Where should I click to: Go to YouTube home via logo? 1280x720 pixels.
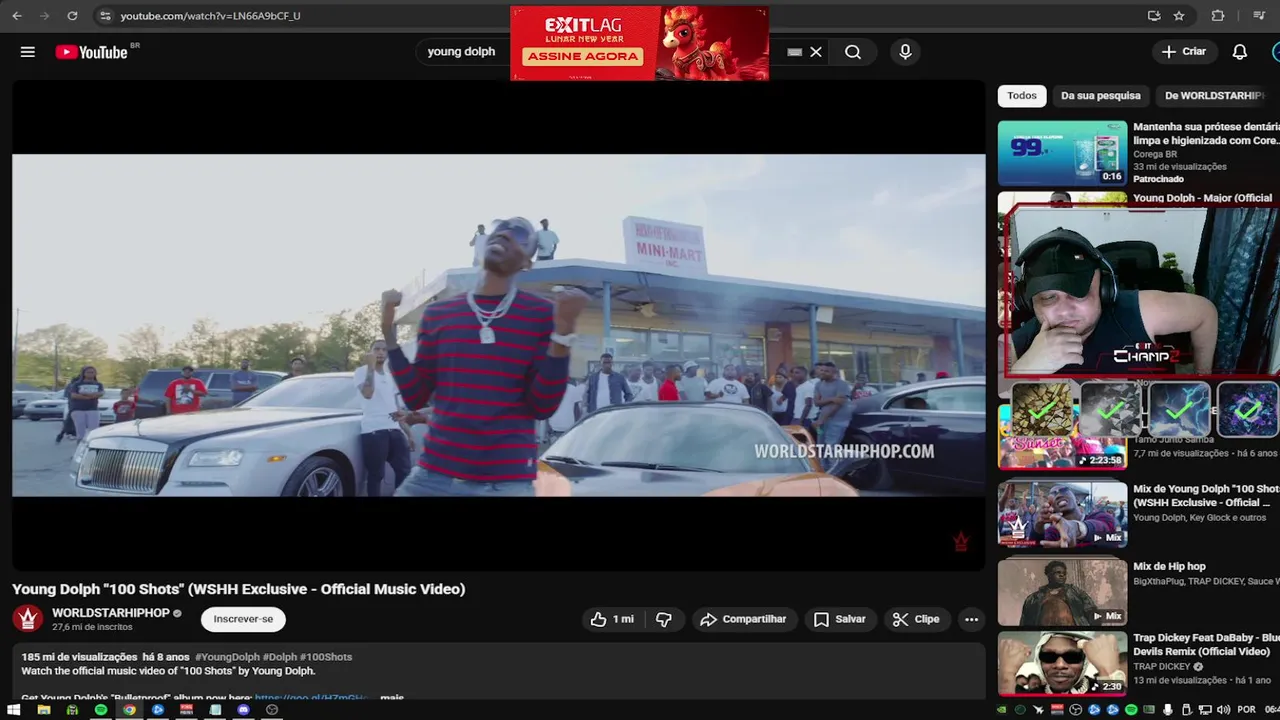tap(92, 52)
